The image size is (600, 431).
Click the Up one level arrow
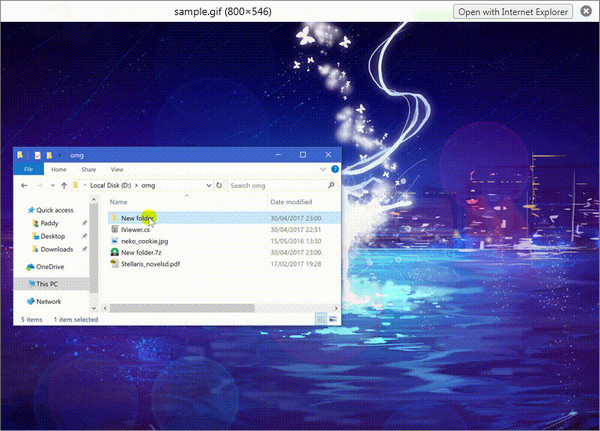[x=64, y=185]
